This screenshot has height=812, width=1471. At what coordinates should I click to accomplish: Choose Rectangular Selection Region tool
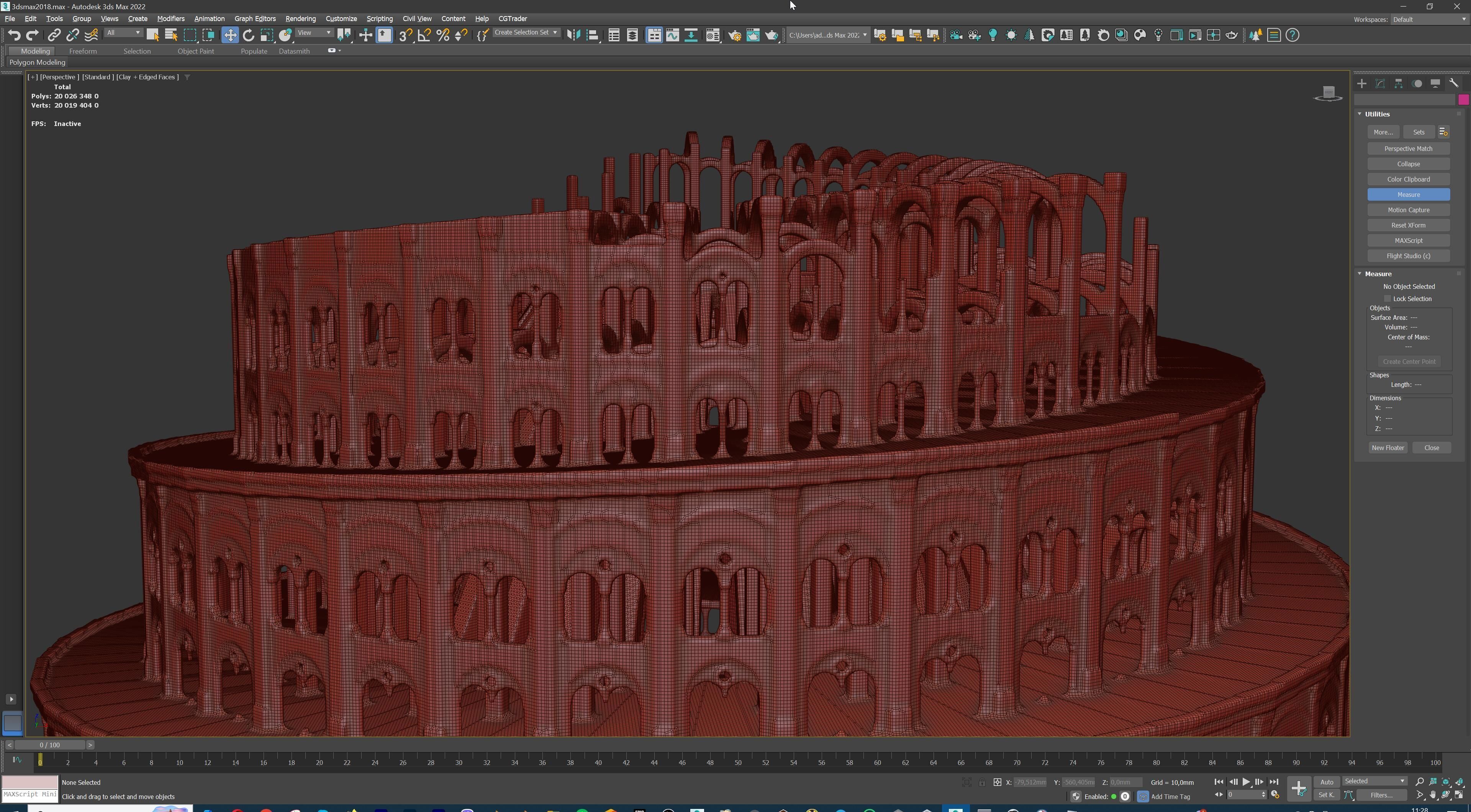190,35
